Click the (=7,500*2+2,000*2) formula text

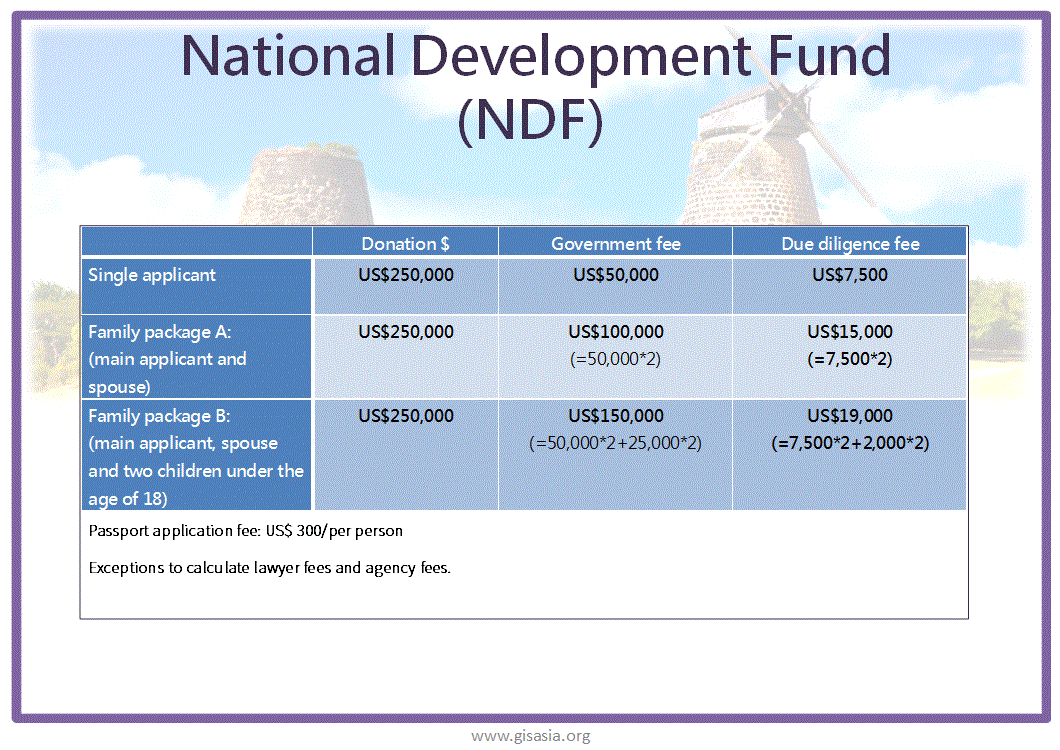[850, 443]
